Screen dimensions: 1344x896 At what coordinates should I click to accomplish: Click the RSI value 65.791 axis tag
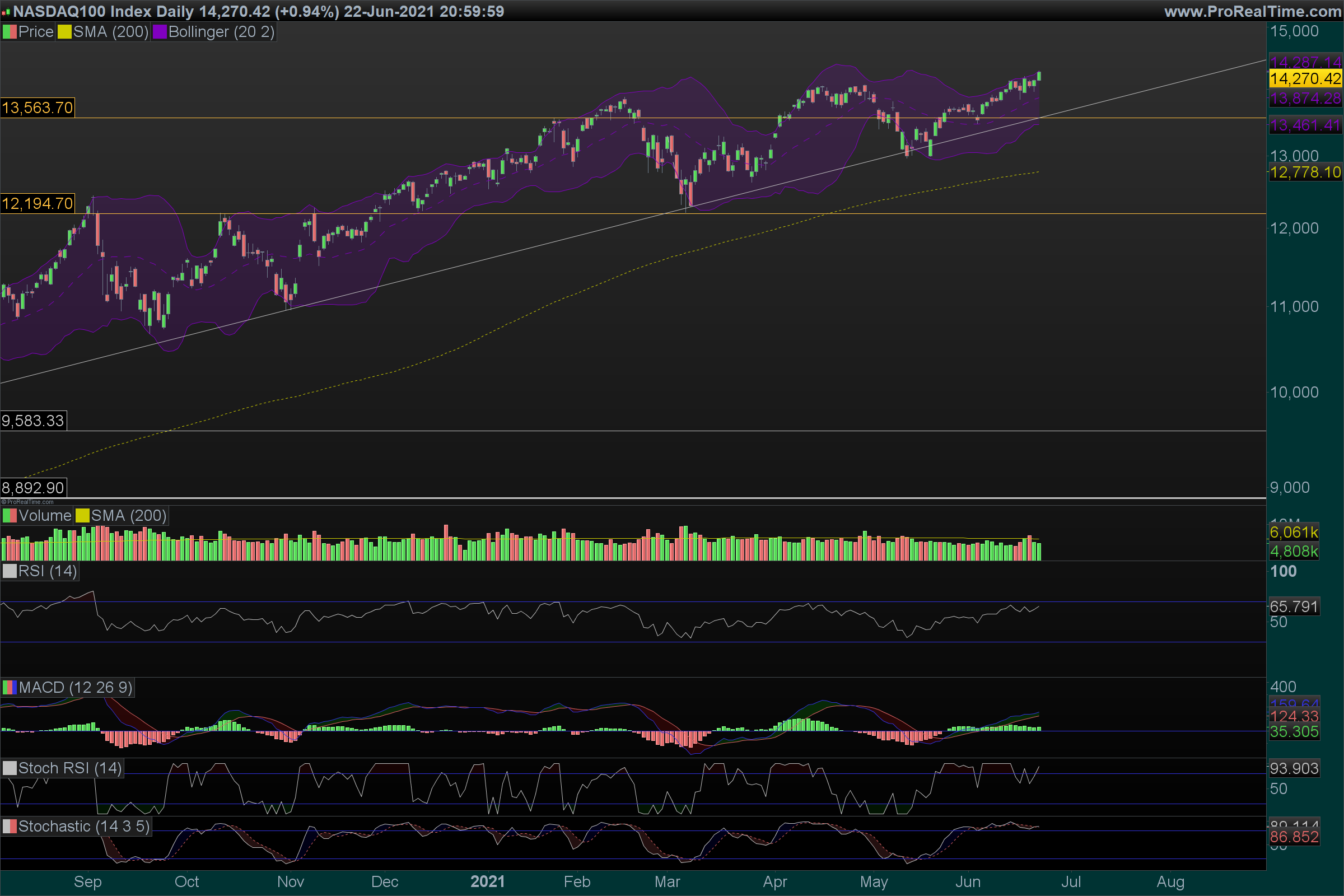click(x=1293, y=606)
